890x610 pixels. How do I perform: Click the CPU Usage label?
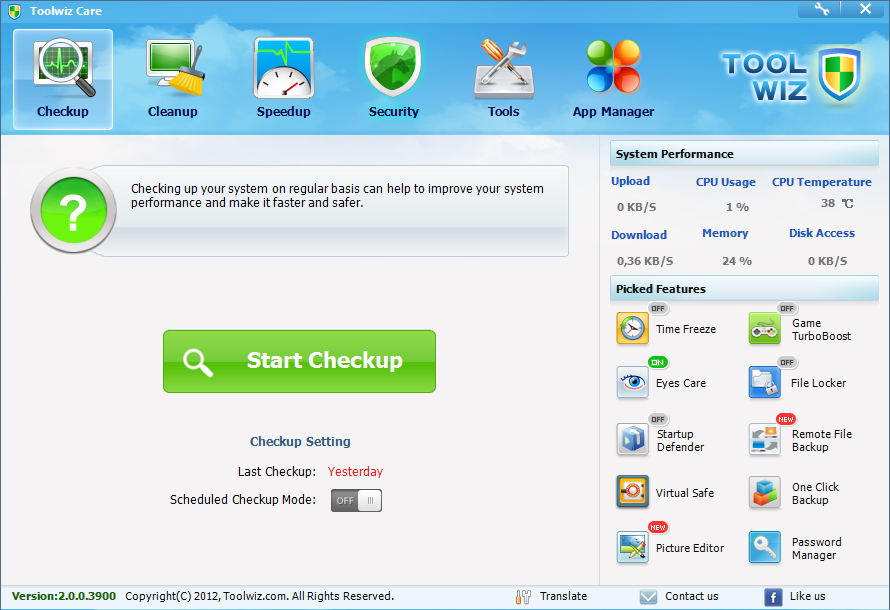[x=725, y=182]
